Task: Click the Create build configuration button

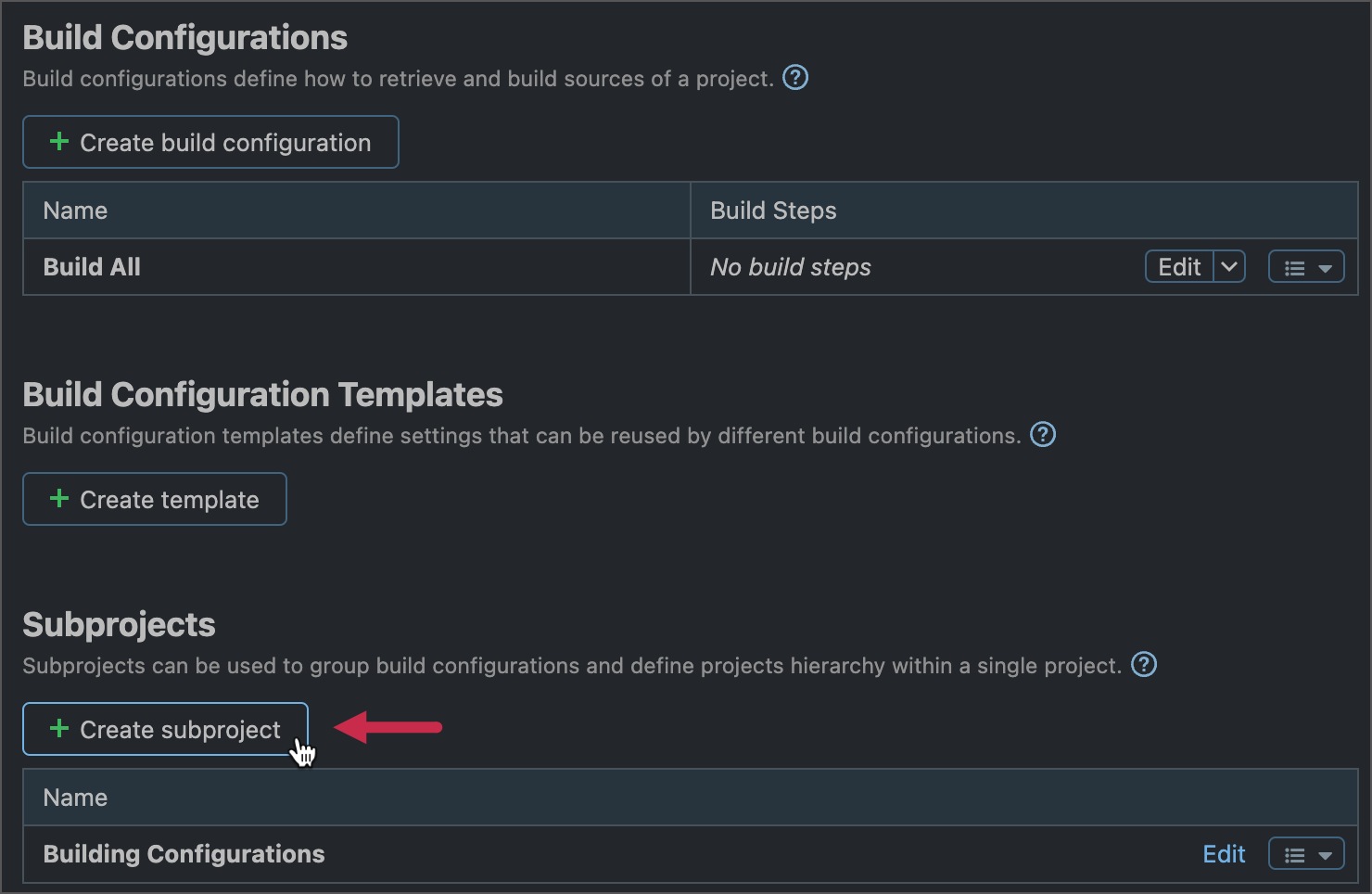Action: click(210, 142)
